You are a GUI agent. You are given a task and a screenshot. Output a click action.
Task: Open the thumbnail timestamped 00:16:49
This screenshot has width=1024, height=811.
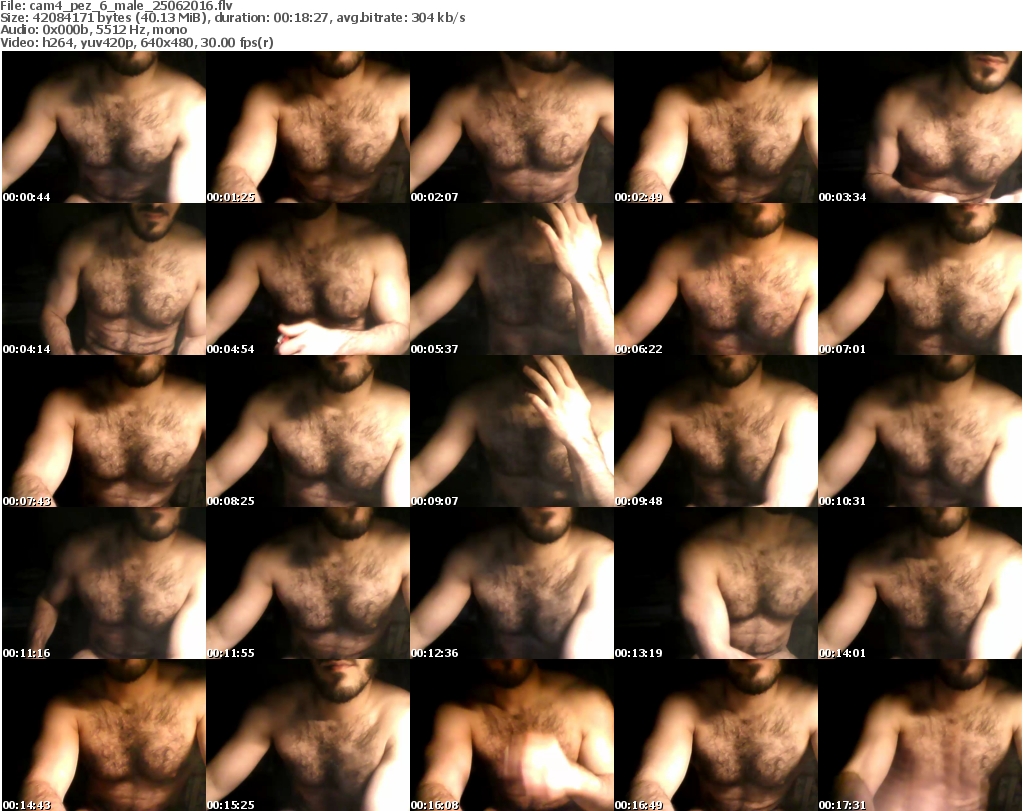point(716,735)
